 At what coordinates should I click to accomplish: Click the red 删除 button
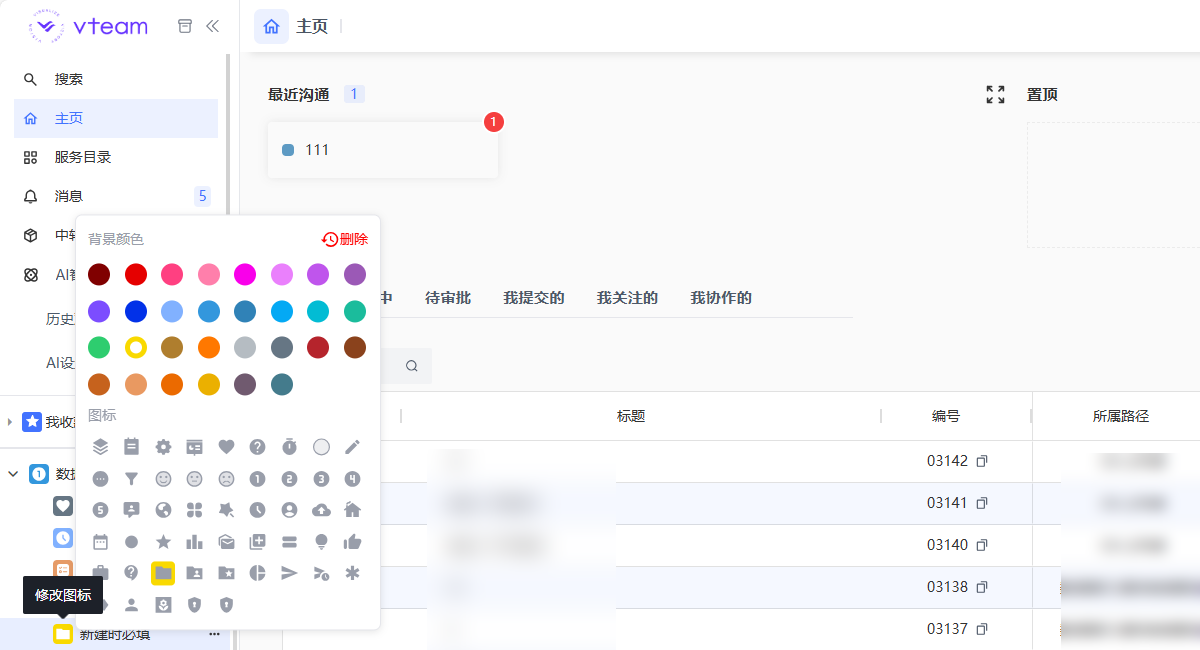[x=345, y=239]
